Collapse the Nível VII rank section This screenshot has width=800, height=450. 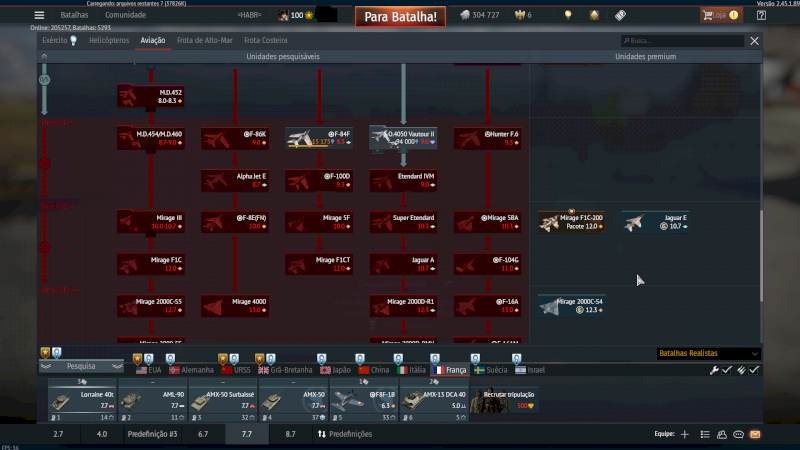[58, 206]
